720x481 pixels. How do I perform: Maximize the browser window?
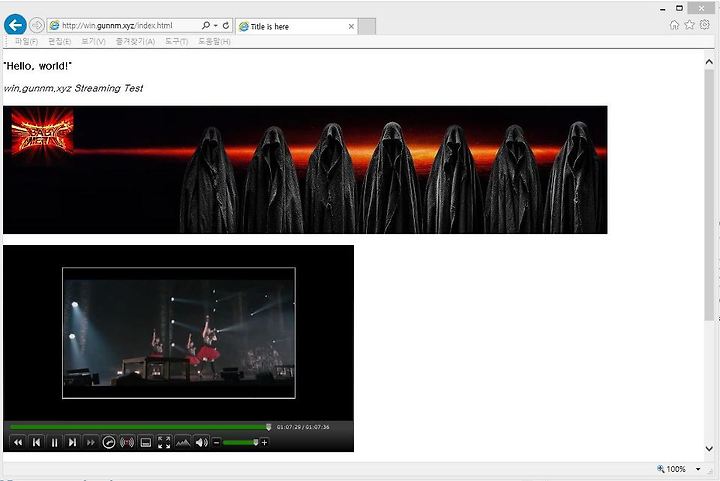[x=680, y=8]
